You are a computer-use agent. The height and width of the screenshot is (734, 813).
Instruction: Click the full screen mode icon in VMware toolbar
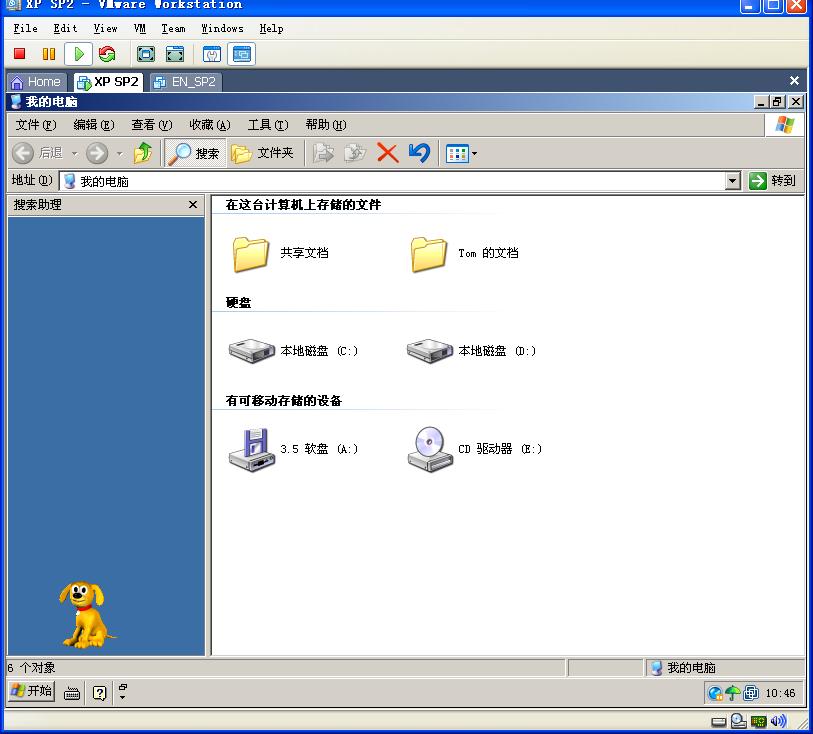click(x=146, y=54)
